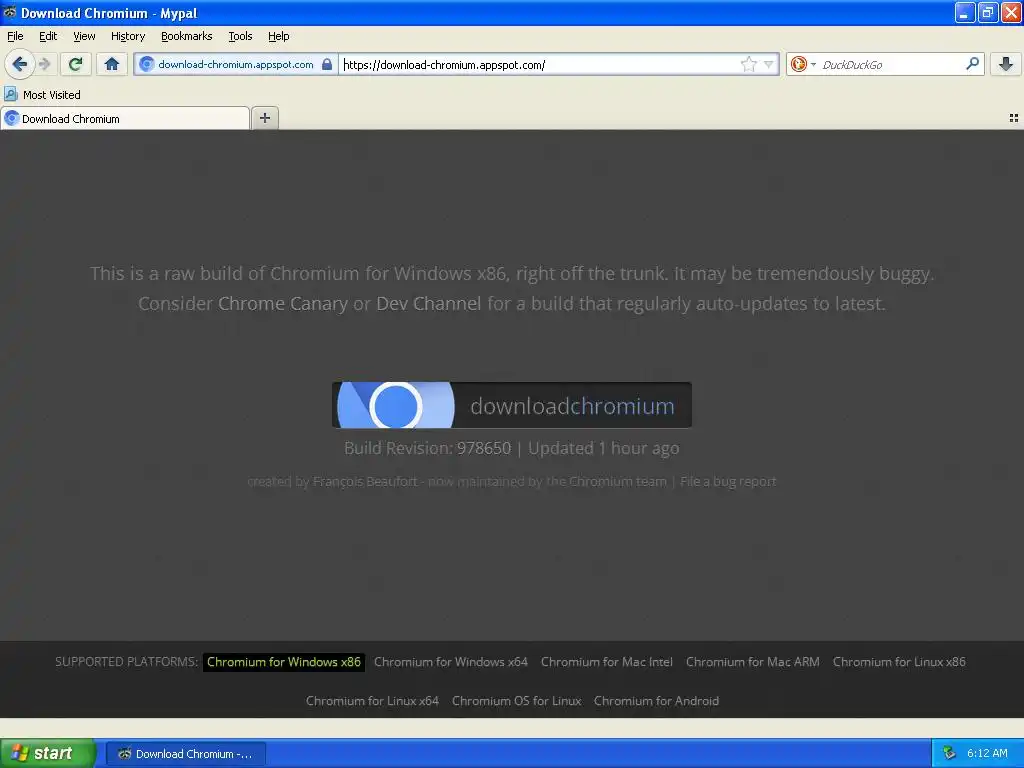Open the Help menu
This screenshot has width=1024, height=768.
[x=279, y=36]
